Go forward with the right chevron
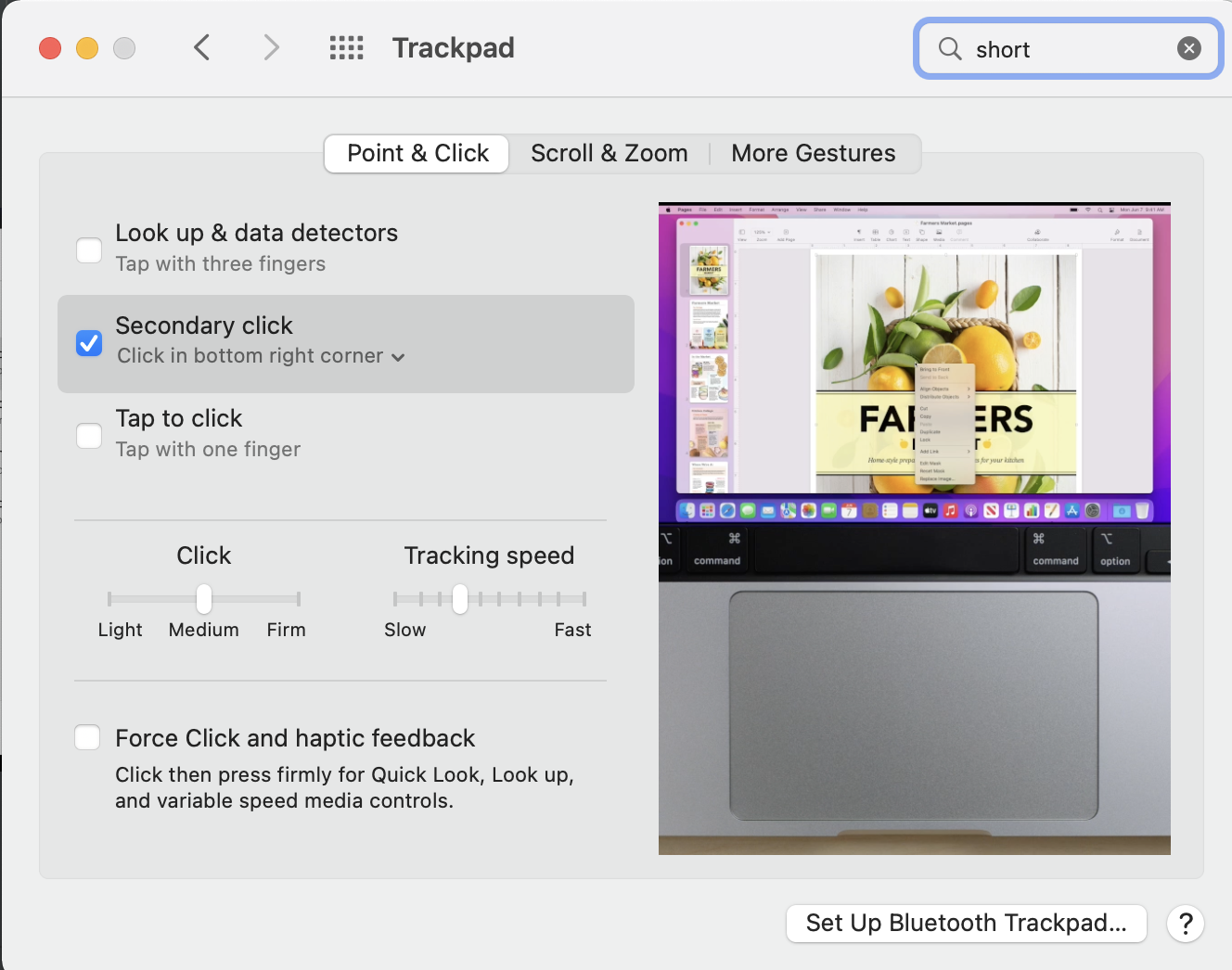This screenshot has height=970, width=1232. click(x=271, y=47)
